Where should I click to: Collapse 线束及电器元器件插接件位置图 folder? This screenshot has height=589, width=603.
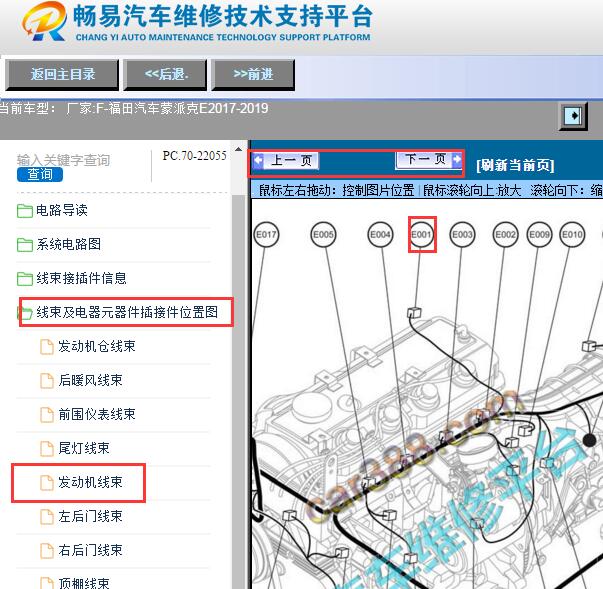[x=127, y=312]
